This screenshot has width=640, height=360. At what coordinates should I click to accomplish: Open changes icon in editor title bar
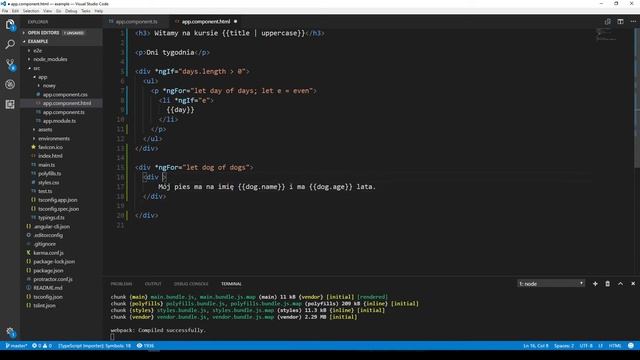pos(608,22)
